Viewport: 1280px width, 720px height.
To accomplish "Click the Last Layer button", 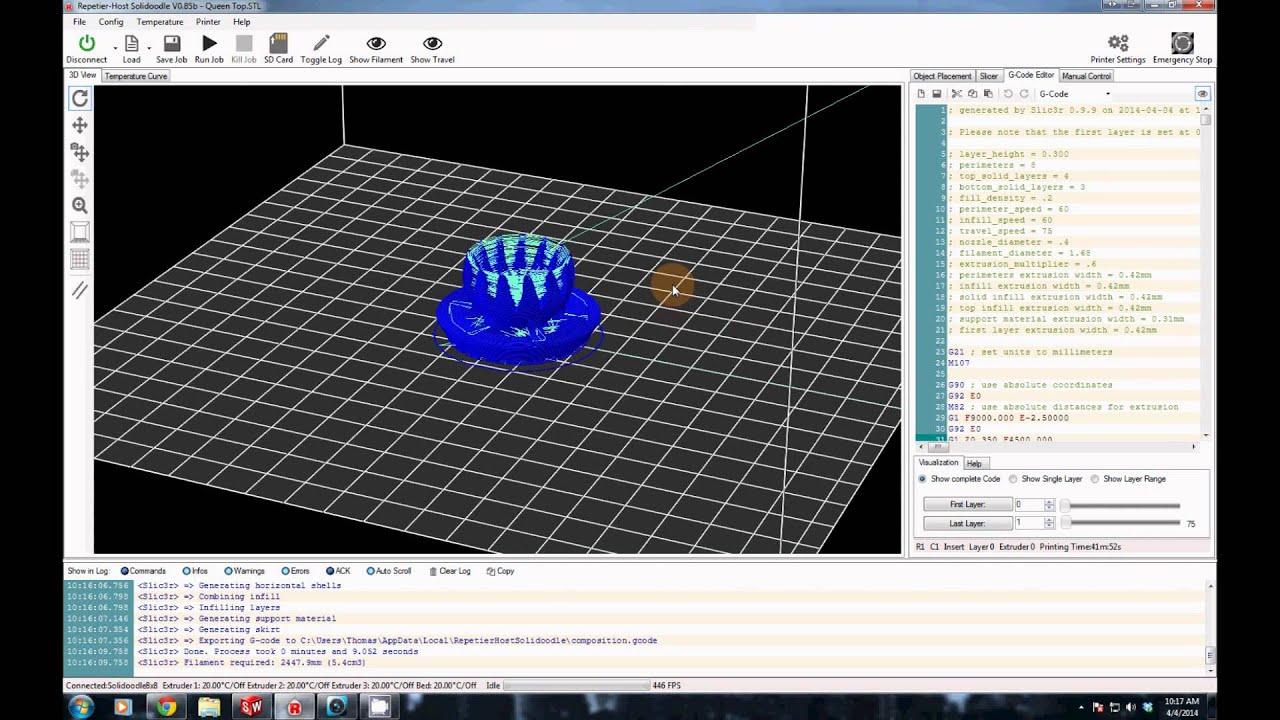I will (x=967, y=524).
